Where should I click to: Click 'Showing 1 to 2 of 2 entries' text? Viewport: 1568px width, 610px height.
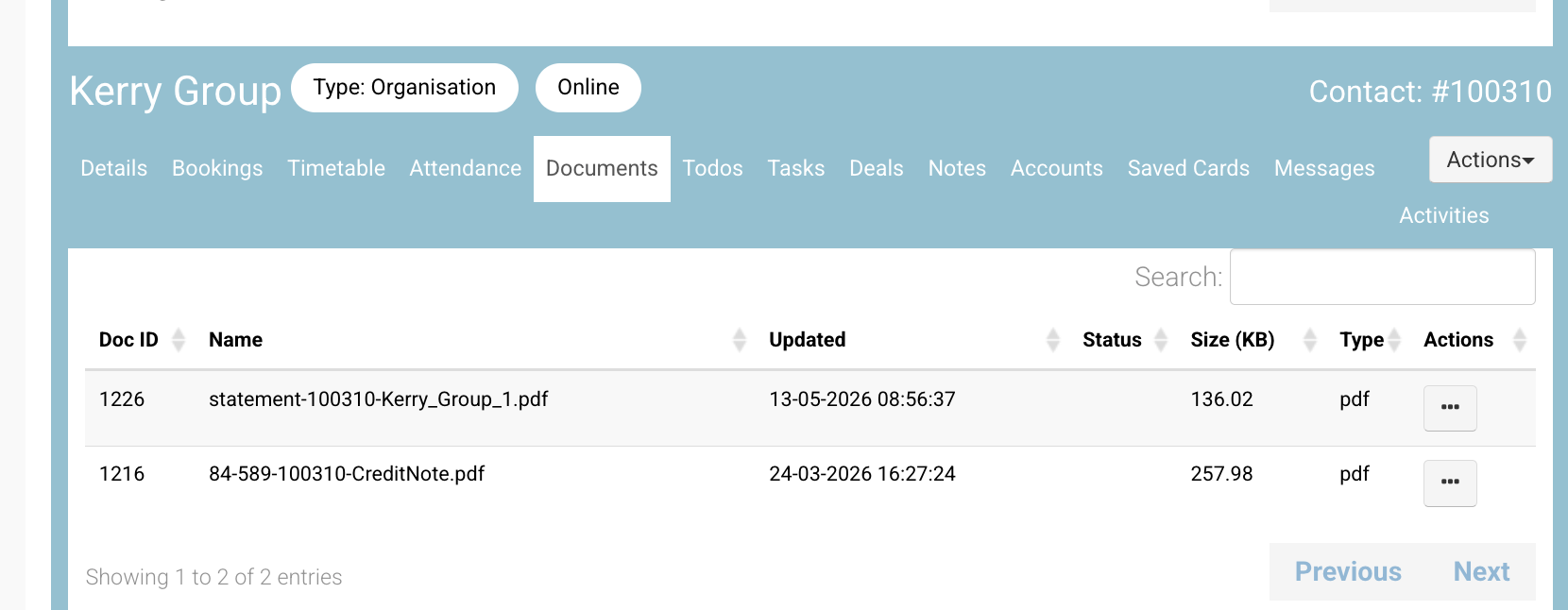[x=213, y=577]
